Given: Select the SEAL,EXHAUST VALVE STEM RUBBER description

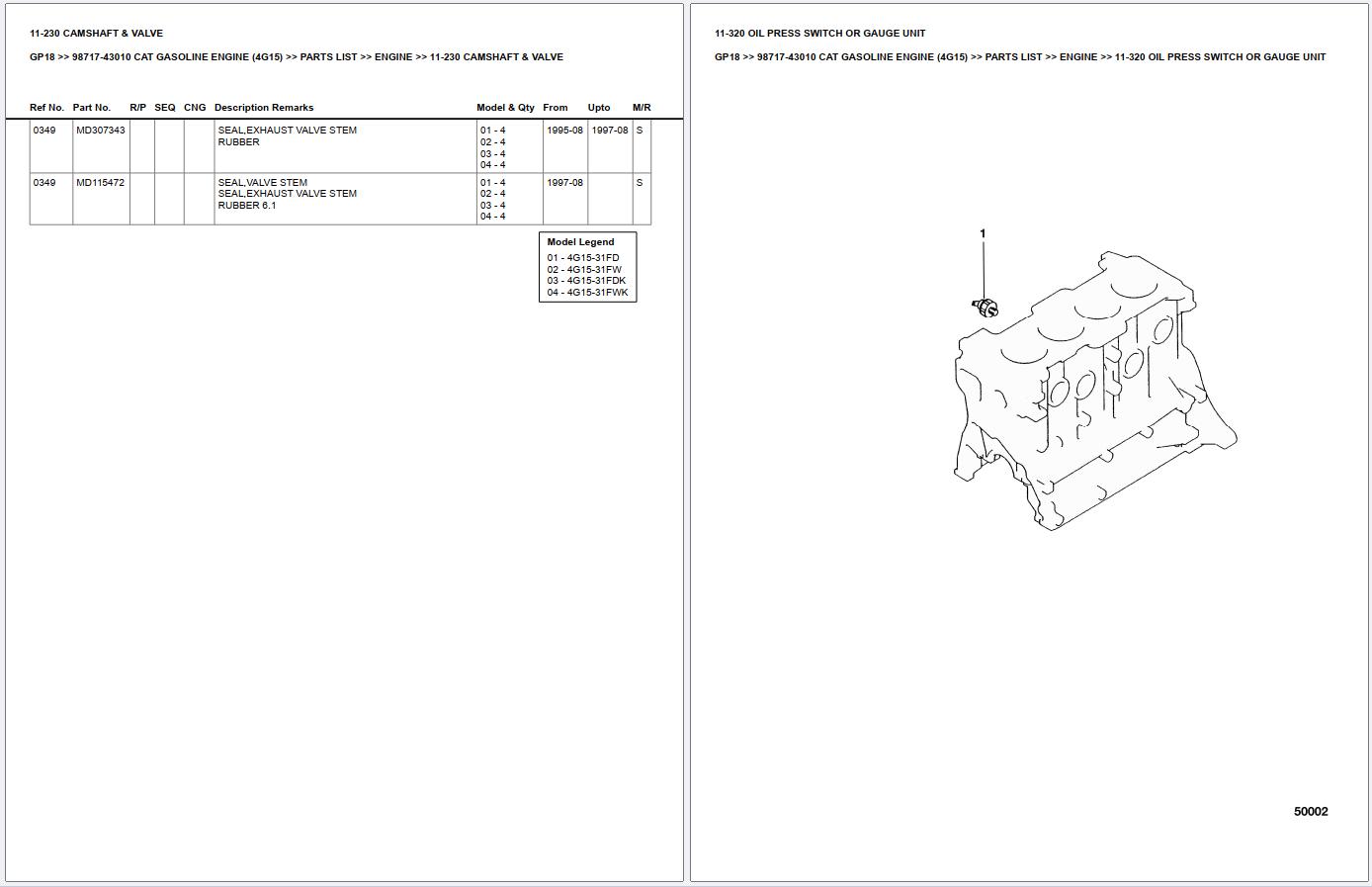Looking at the screenshot, I should (288, 136).
